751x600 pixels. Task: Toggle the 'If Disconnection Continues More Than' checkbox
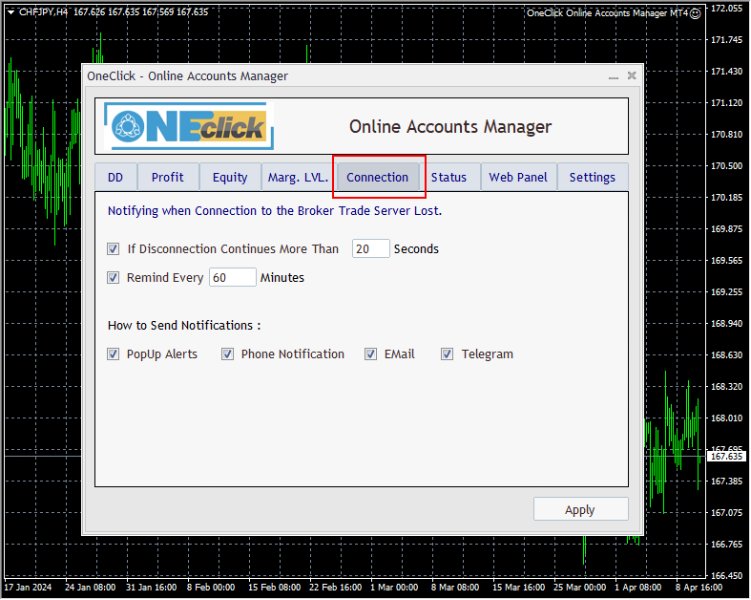tap(113, 249)
